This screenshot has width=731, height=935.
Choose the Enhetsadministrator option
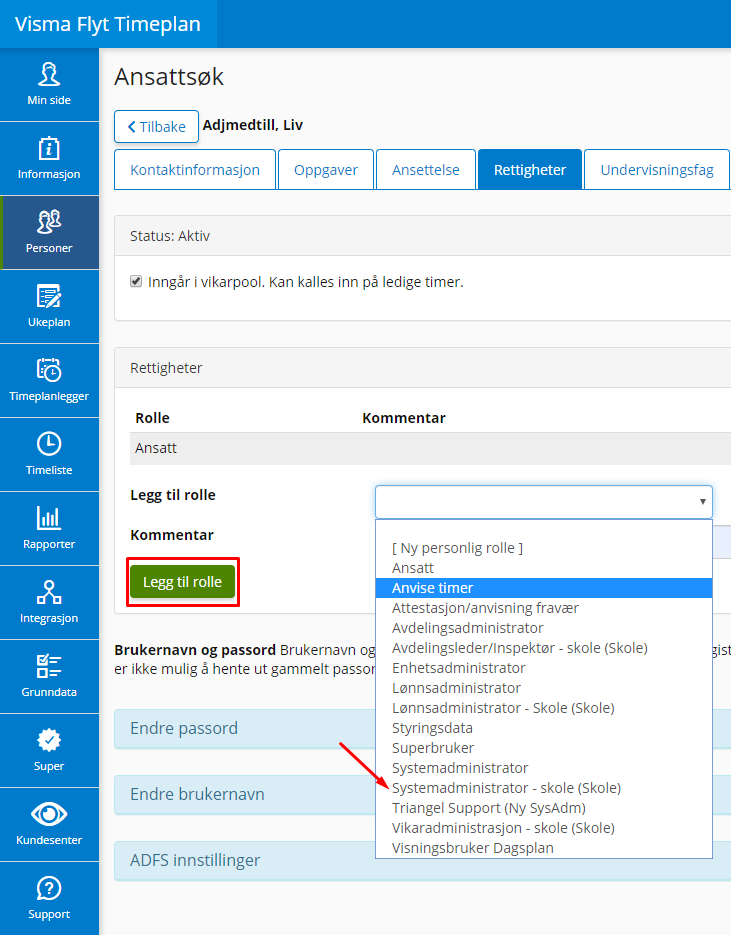[x=544, y=668]
